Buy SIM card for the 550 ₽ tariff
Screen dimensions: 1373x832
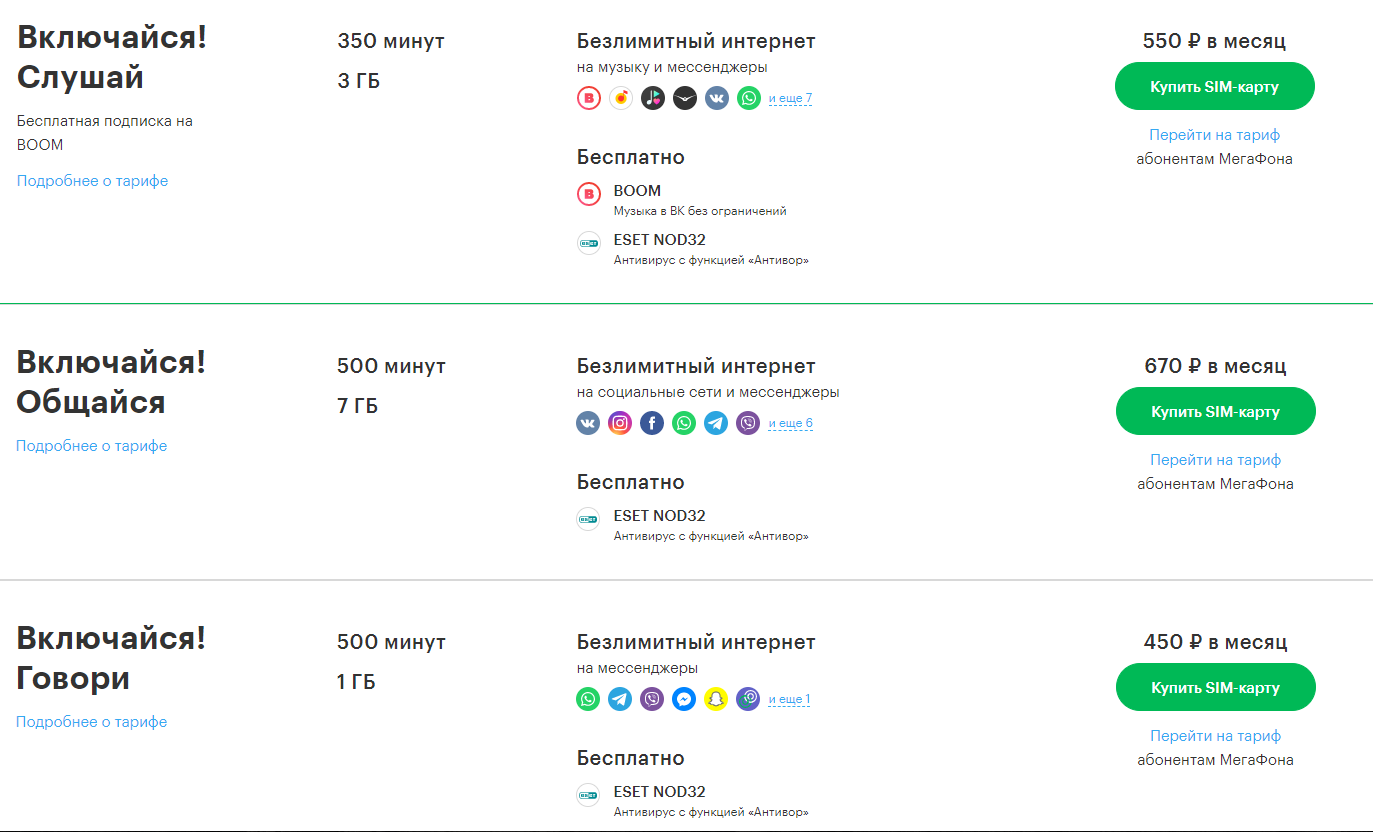coord(1214,86)
